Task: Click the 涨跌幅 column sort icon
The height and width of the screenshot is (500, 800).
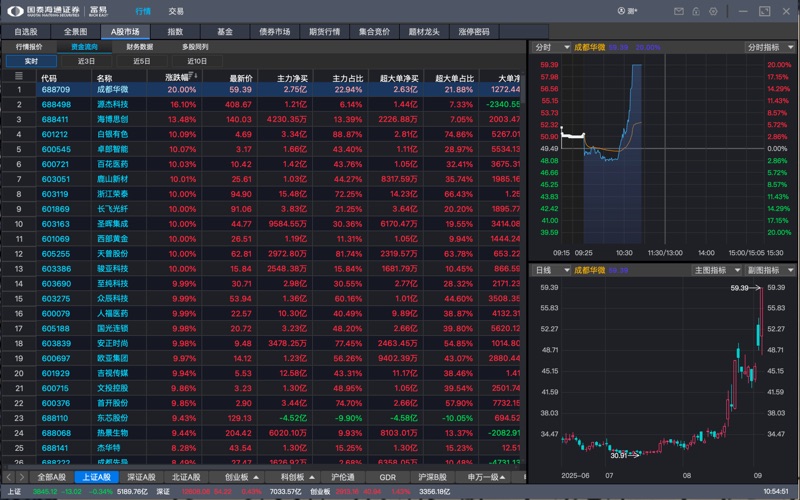Action: (193, 76)
